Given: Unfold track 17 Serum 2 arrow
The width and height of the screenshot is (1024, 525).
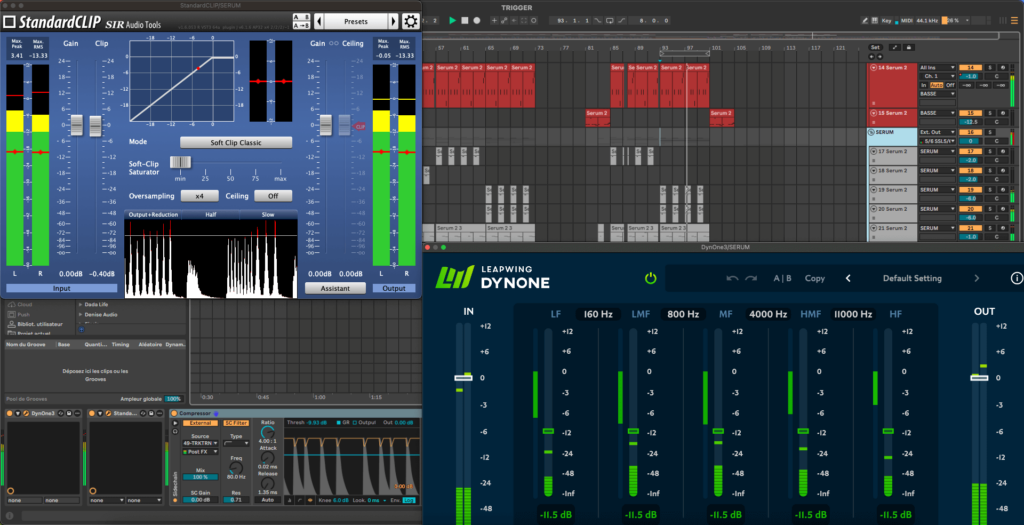Looking at the screenshot, I should coord(873,151).
